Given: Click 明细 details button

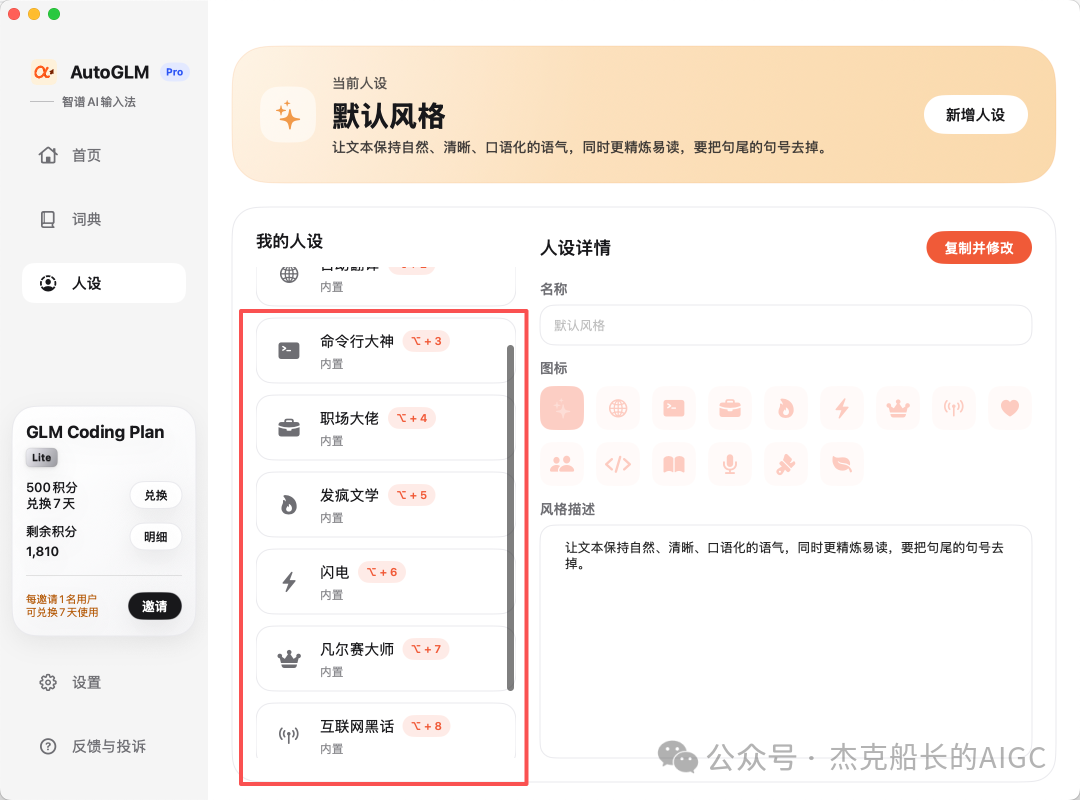Looking at the screenshot, I should coord(156,537).
